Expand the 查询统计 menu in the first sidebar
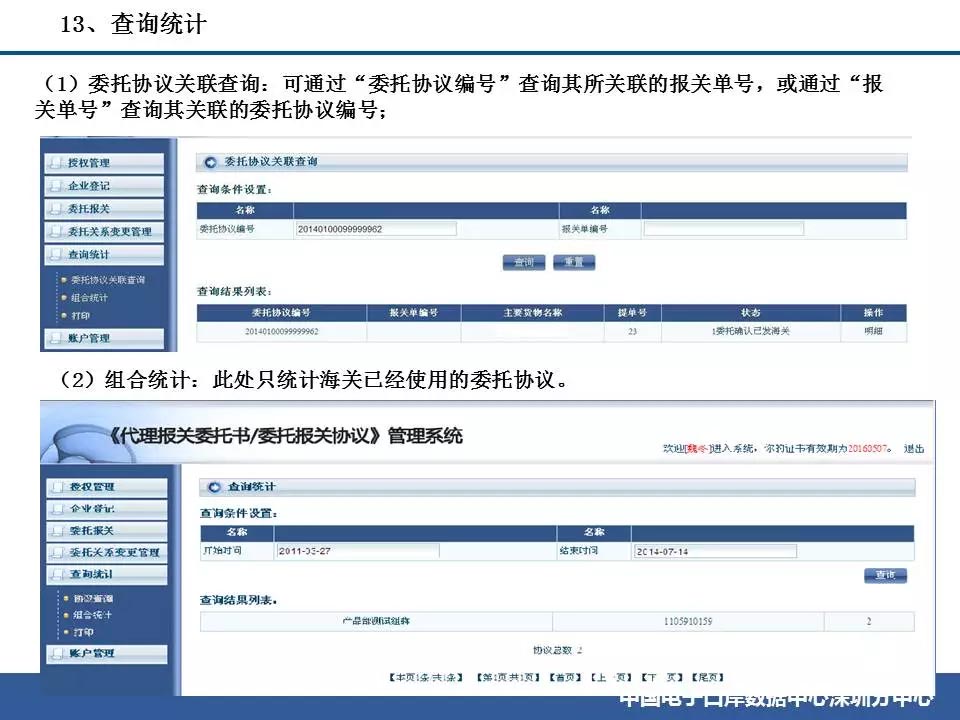This screenshot has width=960, height=720. click(104, 255)
